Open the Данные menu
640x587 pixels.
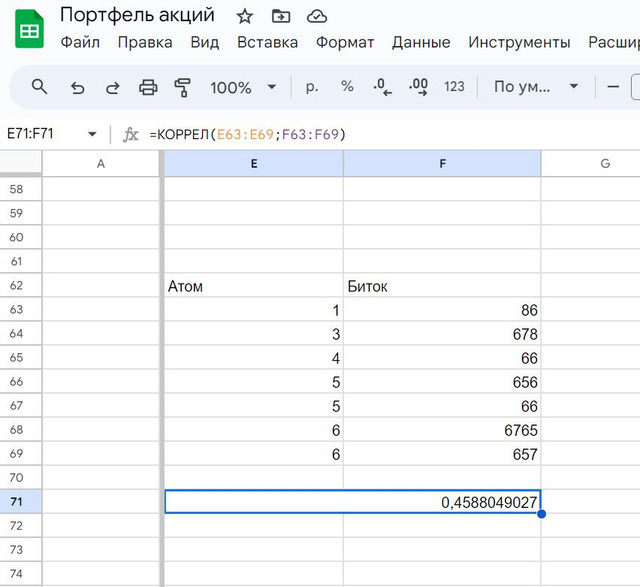421,42
